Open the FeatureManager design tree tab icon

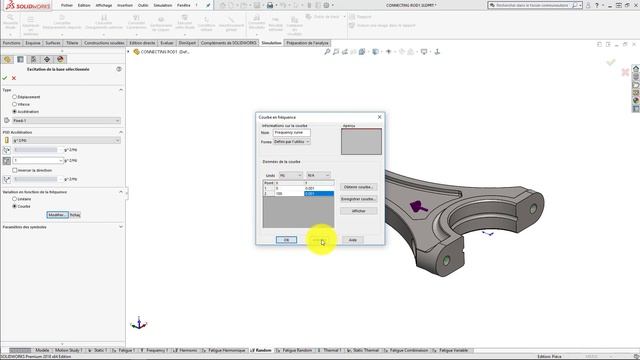[7, 60]
